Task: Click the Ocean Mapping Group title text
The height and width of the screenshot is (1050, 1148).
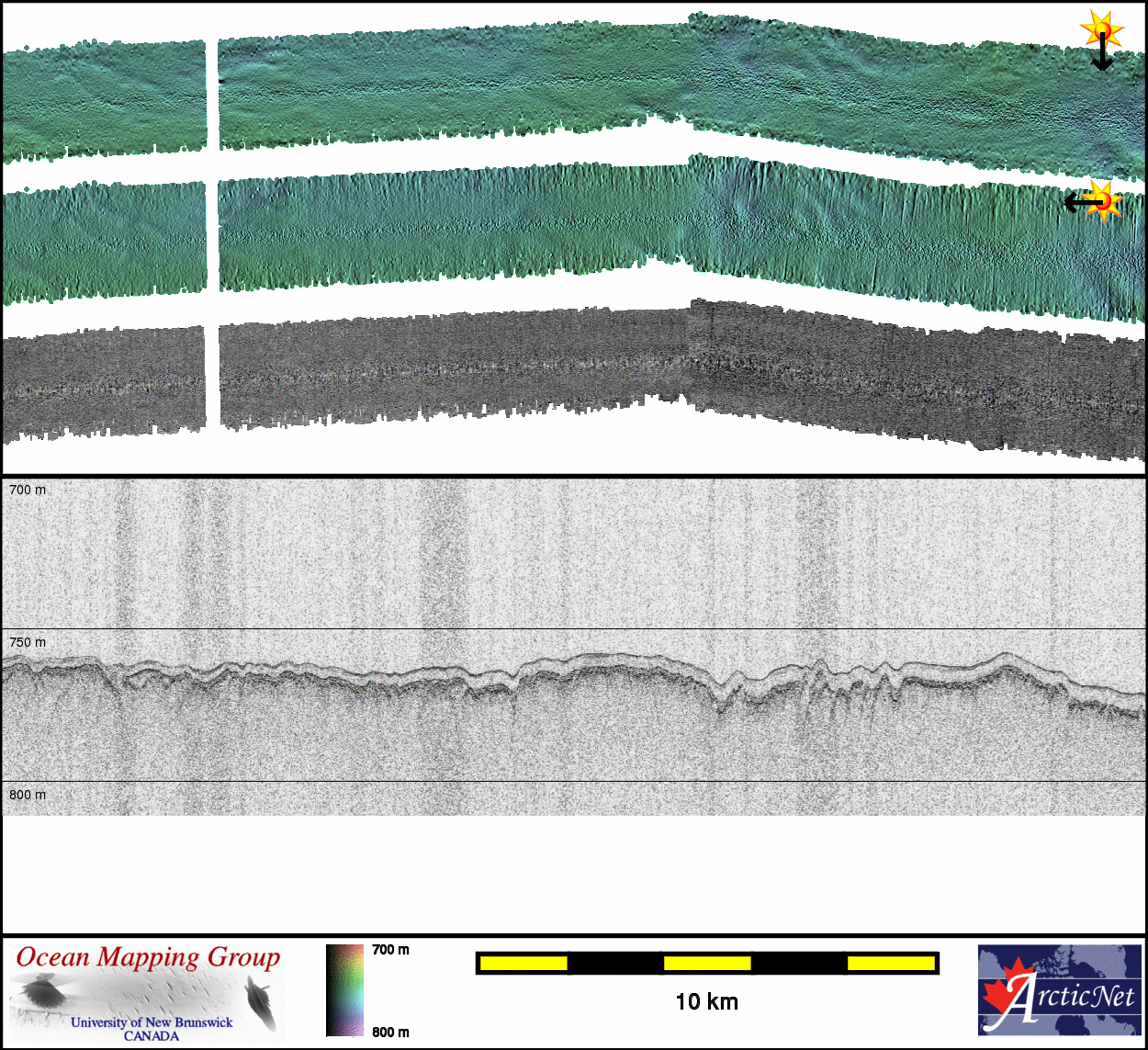Action: pyautogui.click(x=148, y=958)
